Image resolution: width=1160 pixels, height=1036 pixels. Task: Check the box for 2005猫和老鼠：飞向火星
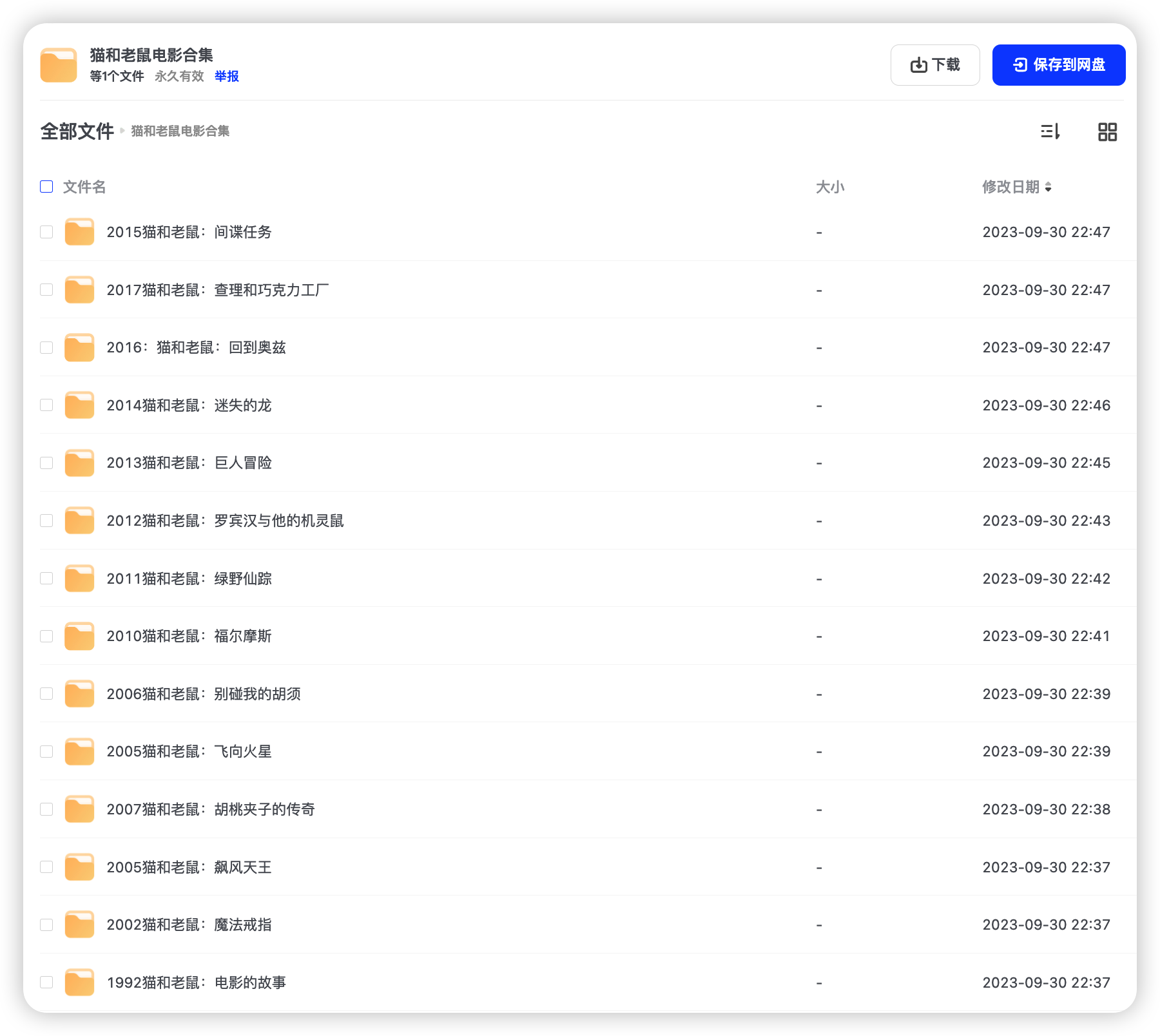tap(46, 751)
